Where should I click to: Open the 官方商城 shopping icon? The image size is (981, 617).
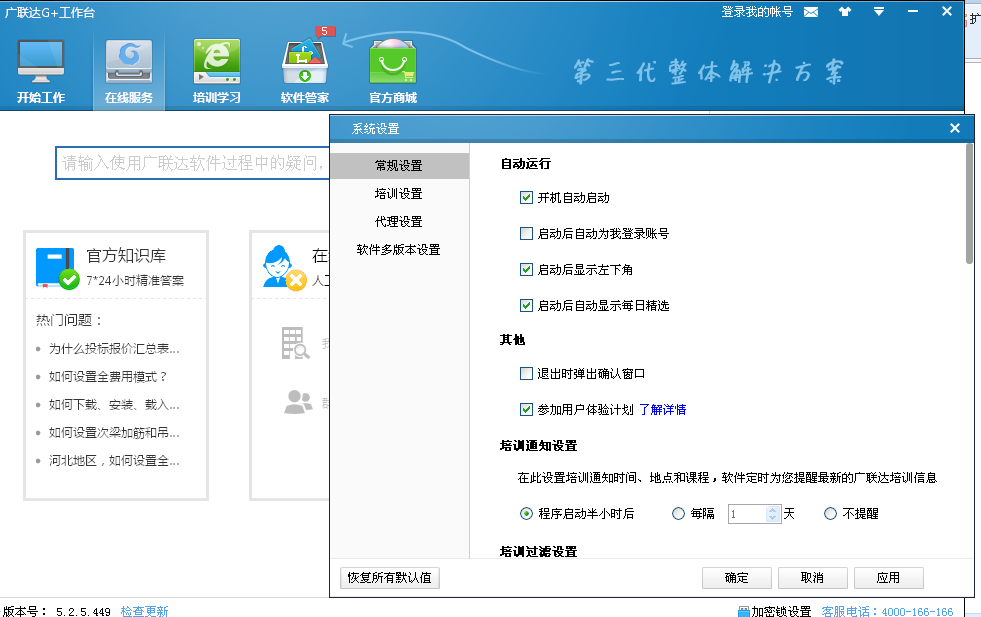coord(393,62)
